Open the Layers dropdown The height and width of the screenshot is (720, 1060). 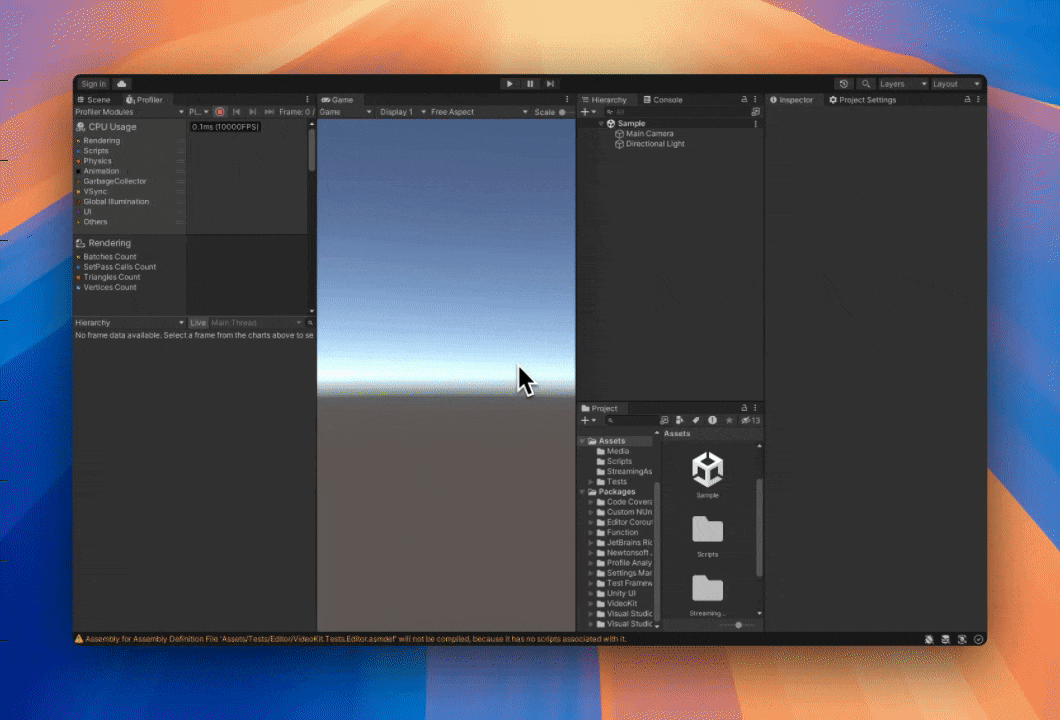[x=902, y=84]
